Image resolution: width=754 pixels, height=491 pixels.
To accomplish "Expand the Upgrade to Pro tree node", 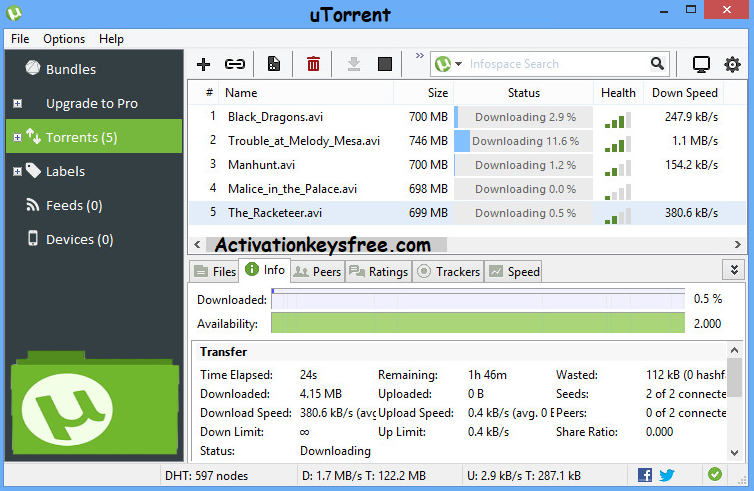I will pos(17,103).
